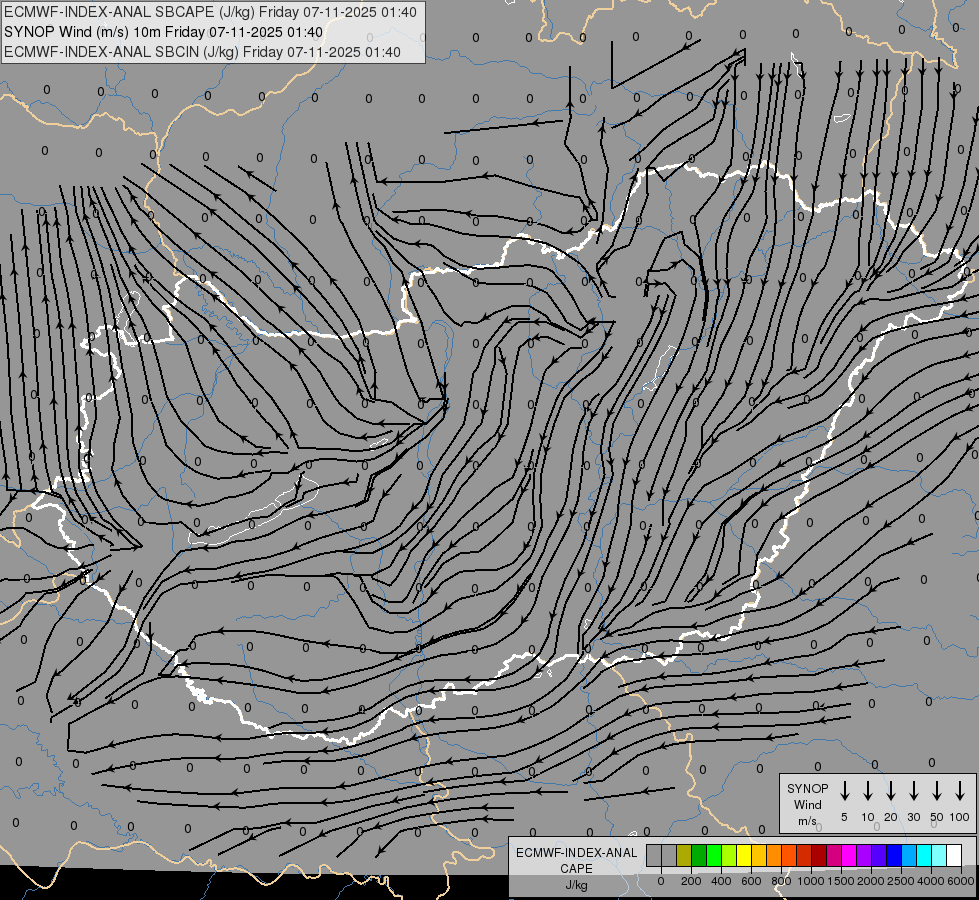Select the dark red CAPE legend swatch

point(819,855)
